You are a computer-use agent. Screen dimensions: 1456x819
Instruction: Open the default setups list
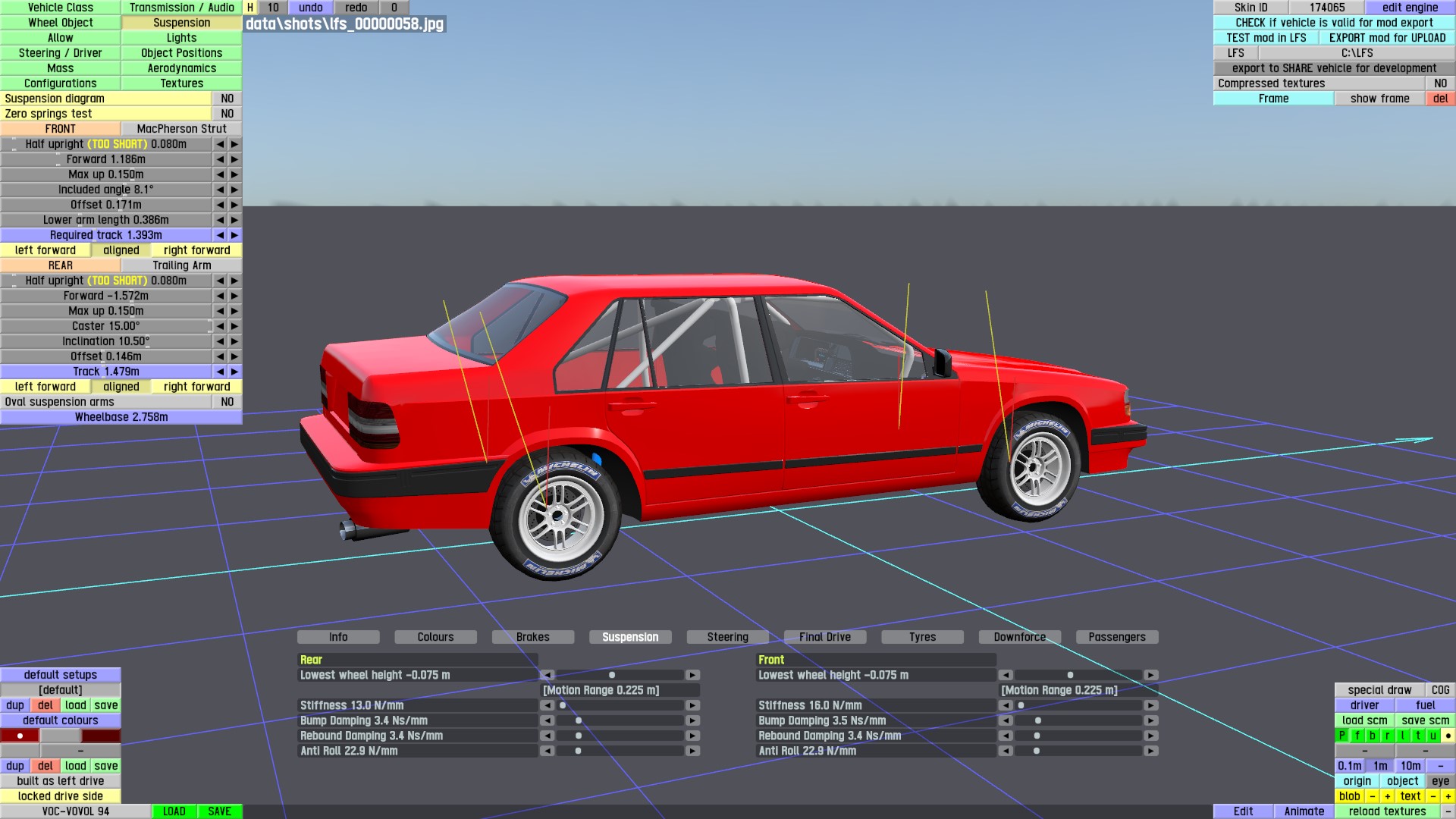(x=61, y=675)
